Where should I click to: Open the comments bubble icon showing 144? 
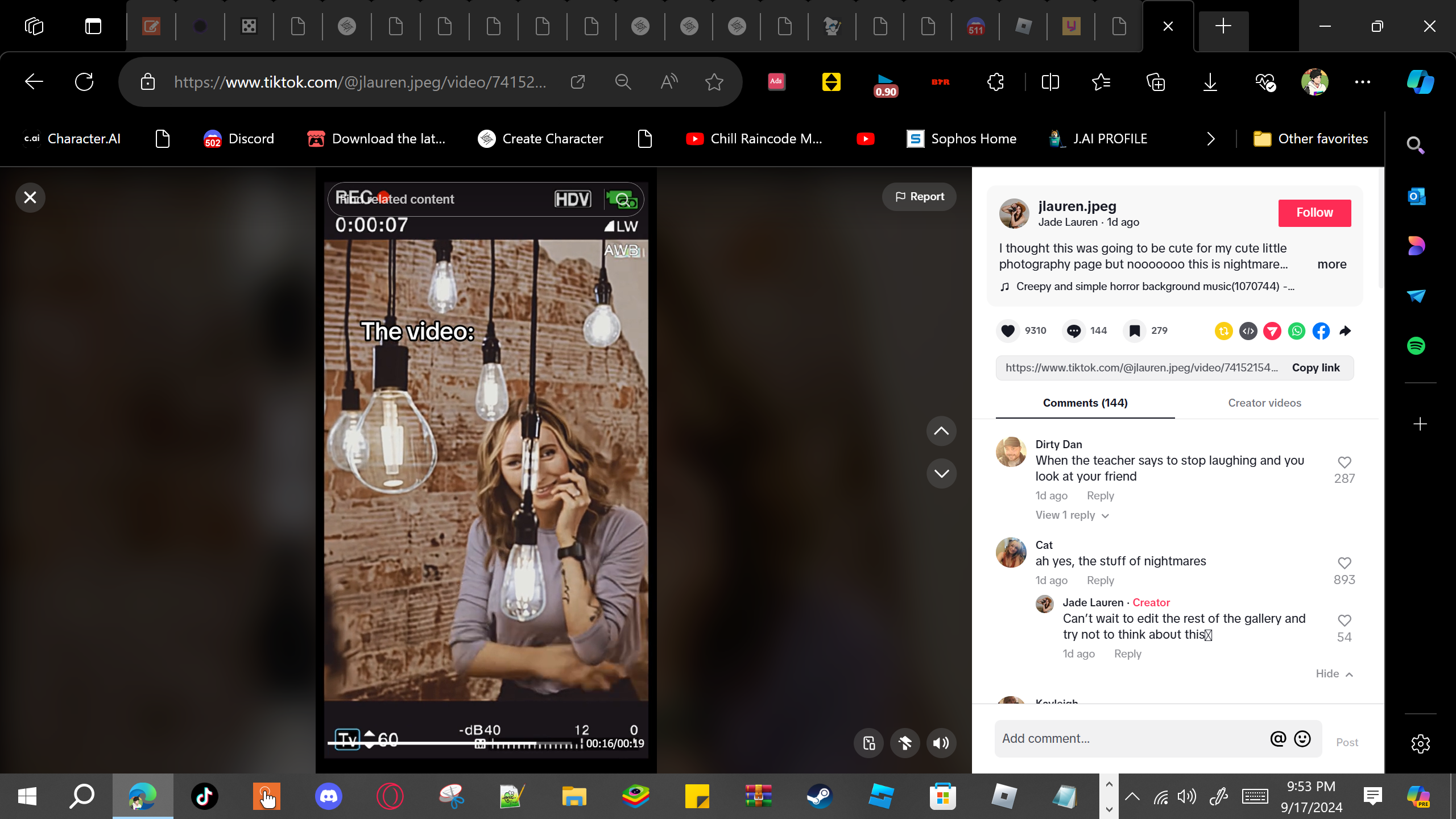1074,331
